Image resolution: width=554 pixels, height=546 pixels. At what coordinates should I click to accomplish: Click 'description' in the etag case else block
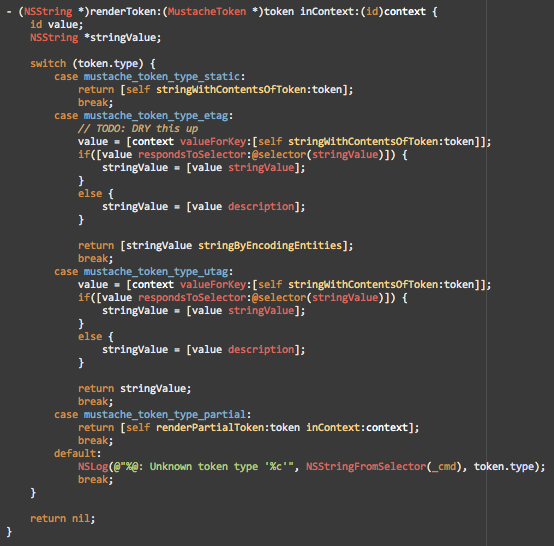[261, 207]
